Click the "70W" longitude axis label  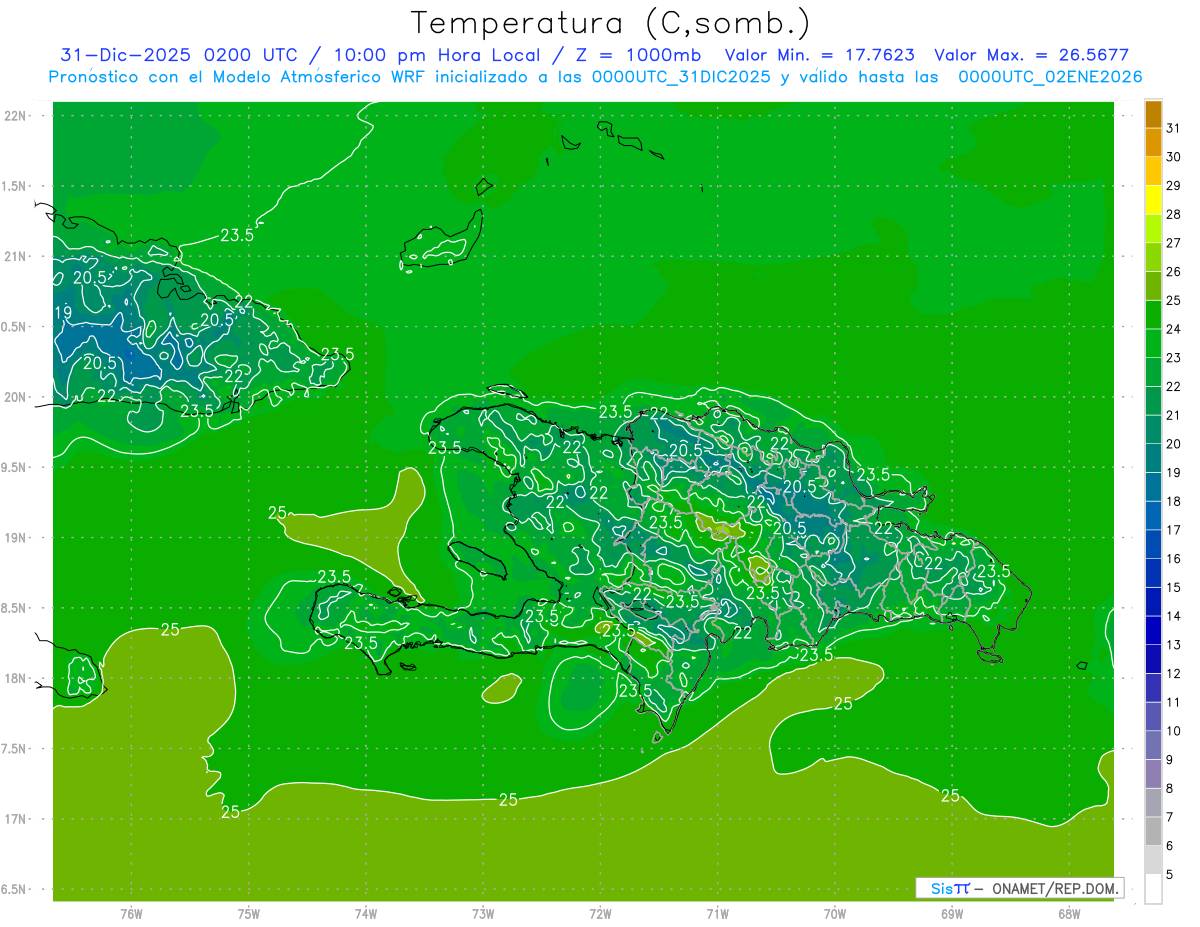tap(835, 914)
